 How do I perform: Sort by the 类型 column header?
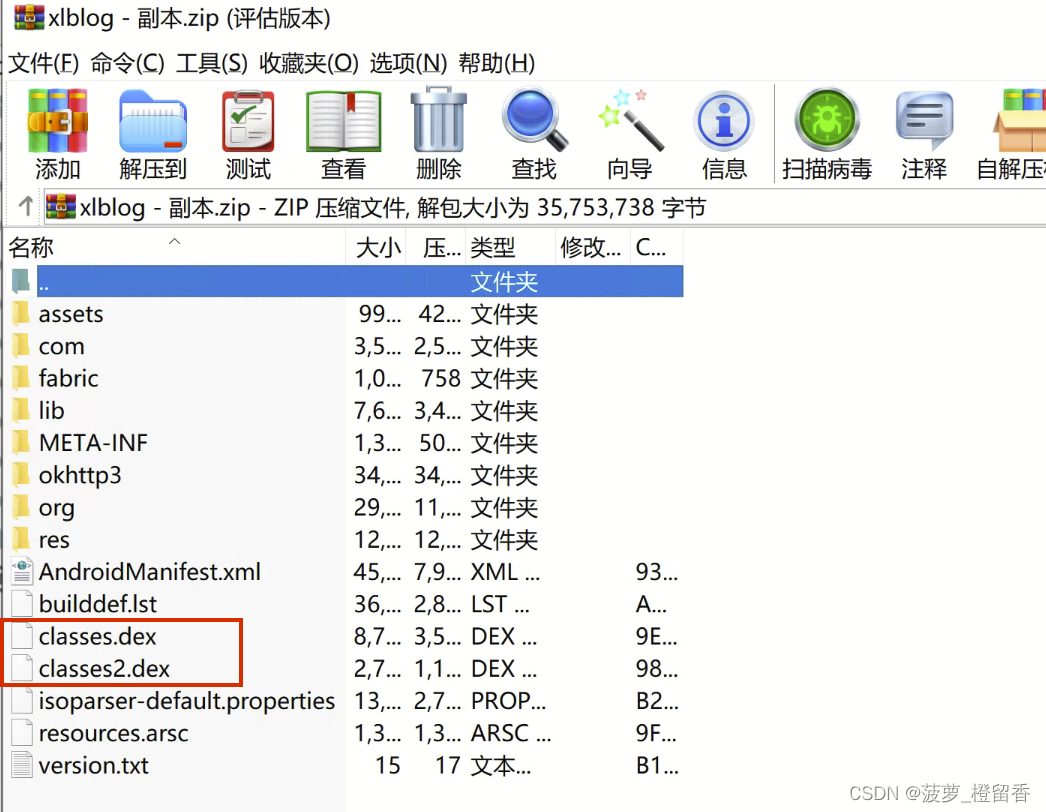pos(510,248)
